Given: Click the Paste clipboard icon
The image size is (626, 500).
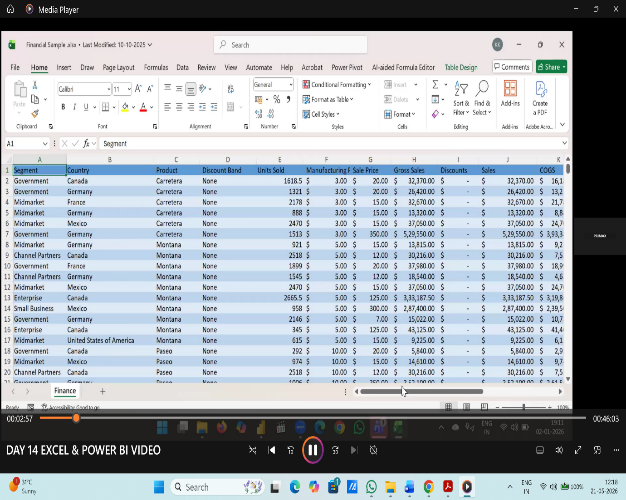Looking at the screenshot, I should click(20, 89).
